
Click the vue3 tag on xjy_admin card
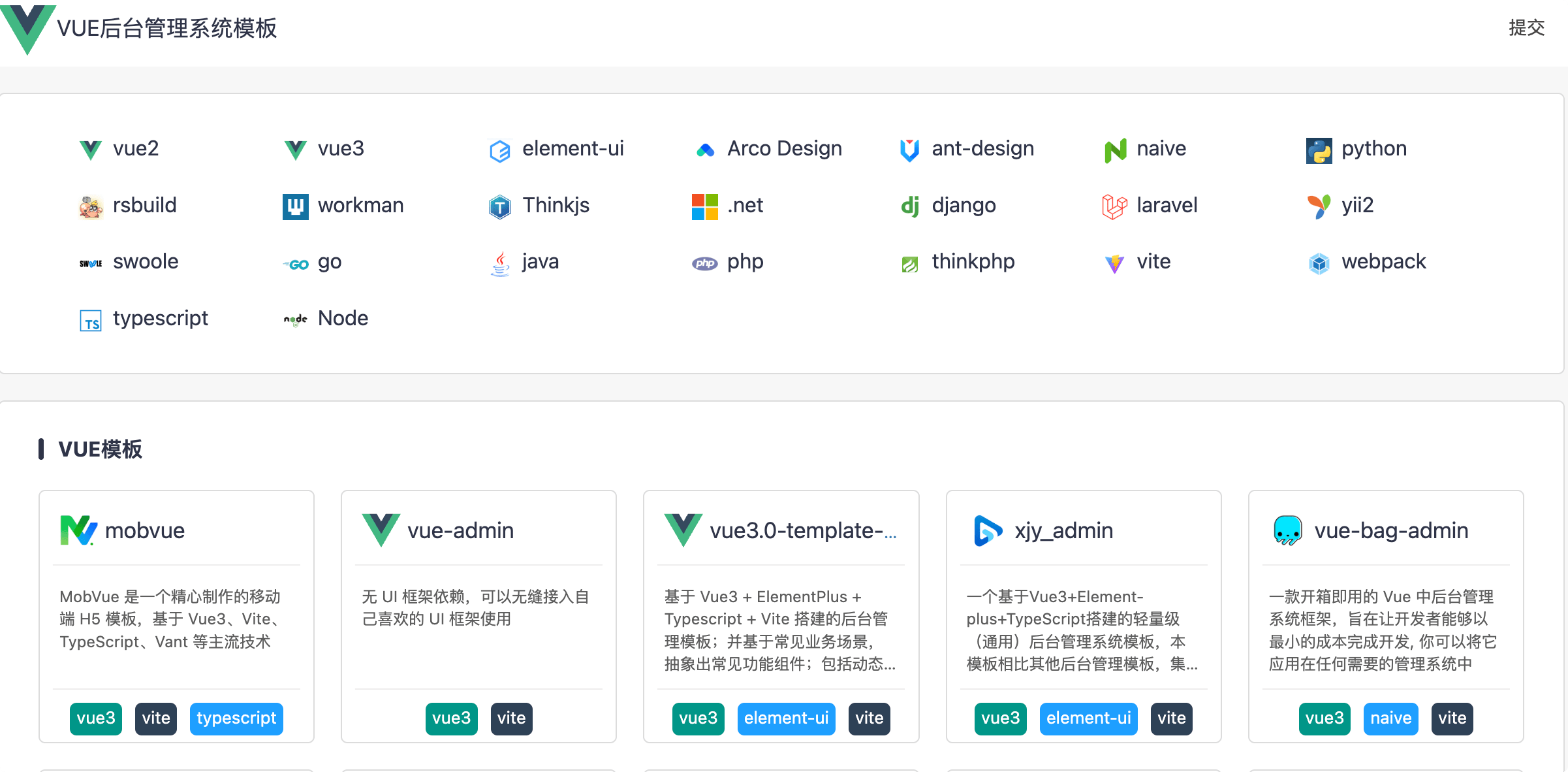pyautogui.click(x=1001, y=718)
